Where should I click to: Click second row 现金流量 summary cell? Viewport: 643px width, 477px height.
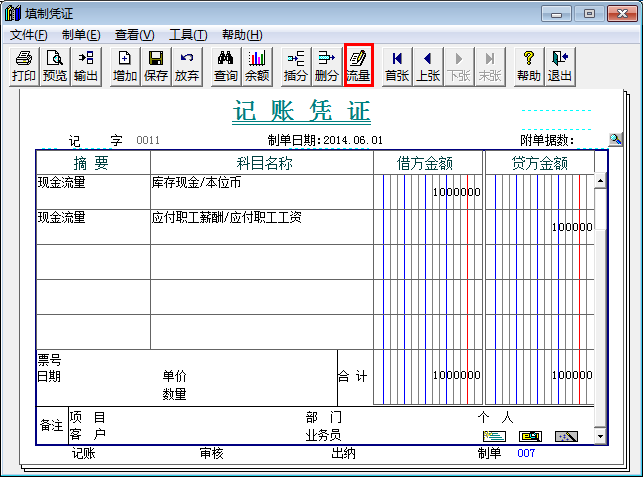[x=93, y=227]
